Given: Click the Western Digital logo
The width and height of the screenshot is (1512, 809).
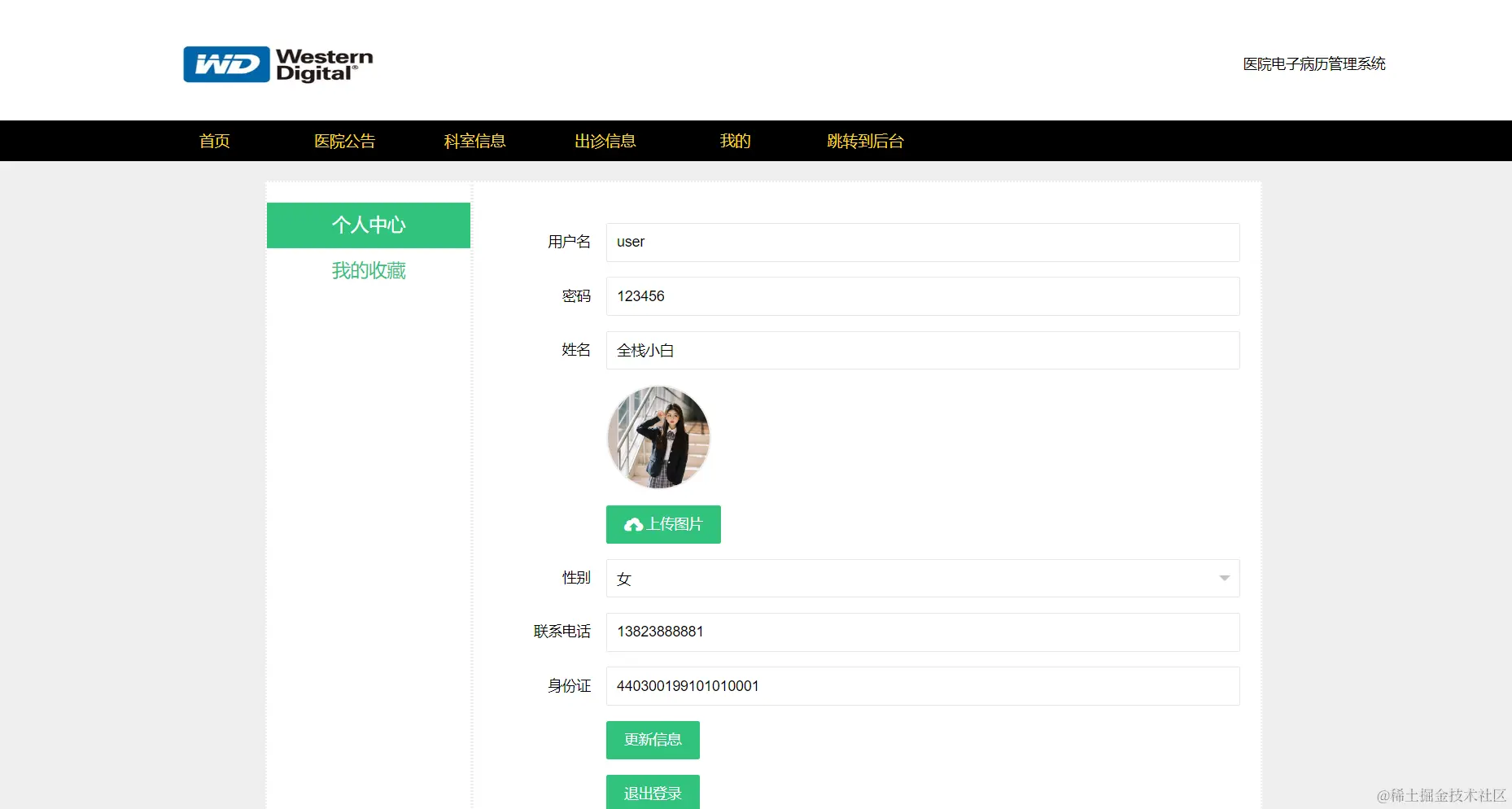Looking at the screenshot, I should [278, 64].
